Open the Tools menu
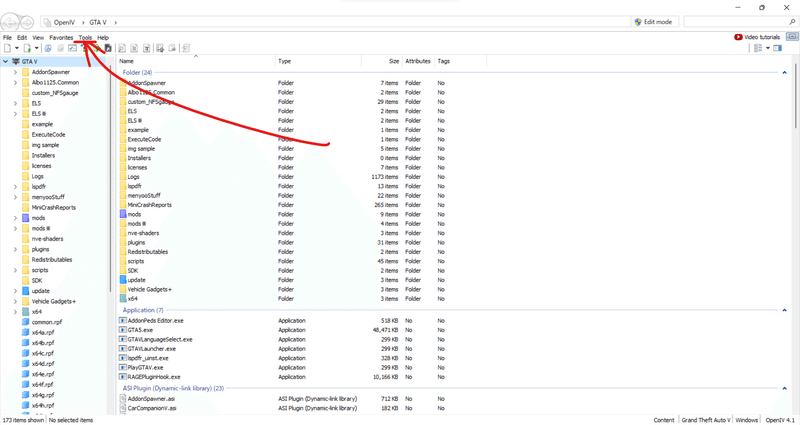The height and width of the screenshot is (425, 800). pos(85,37)
